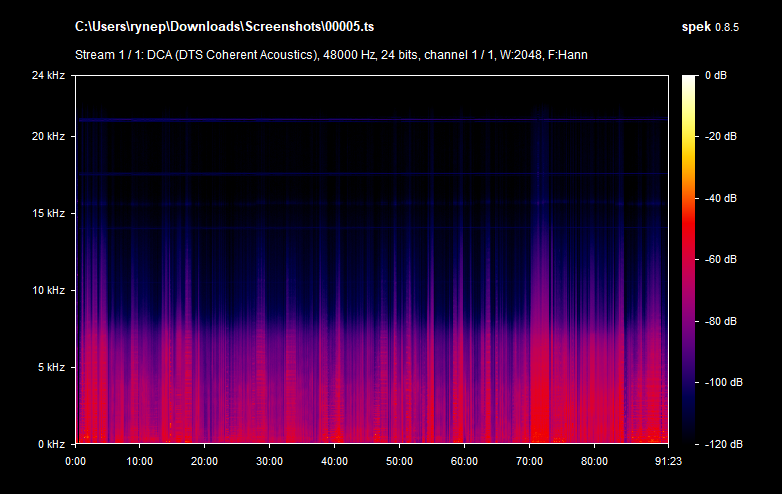
Task: Click the 70:00 time marker
Action: click(529, 461)
